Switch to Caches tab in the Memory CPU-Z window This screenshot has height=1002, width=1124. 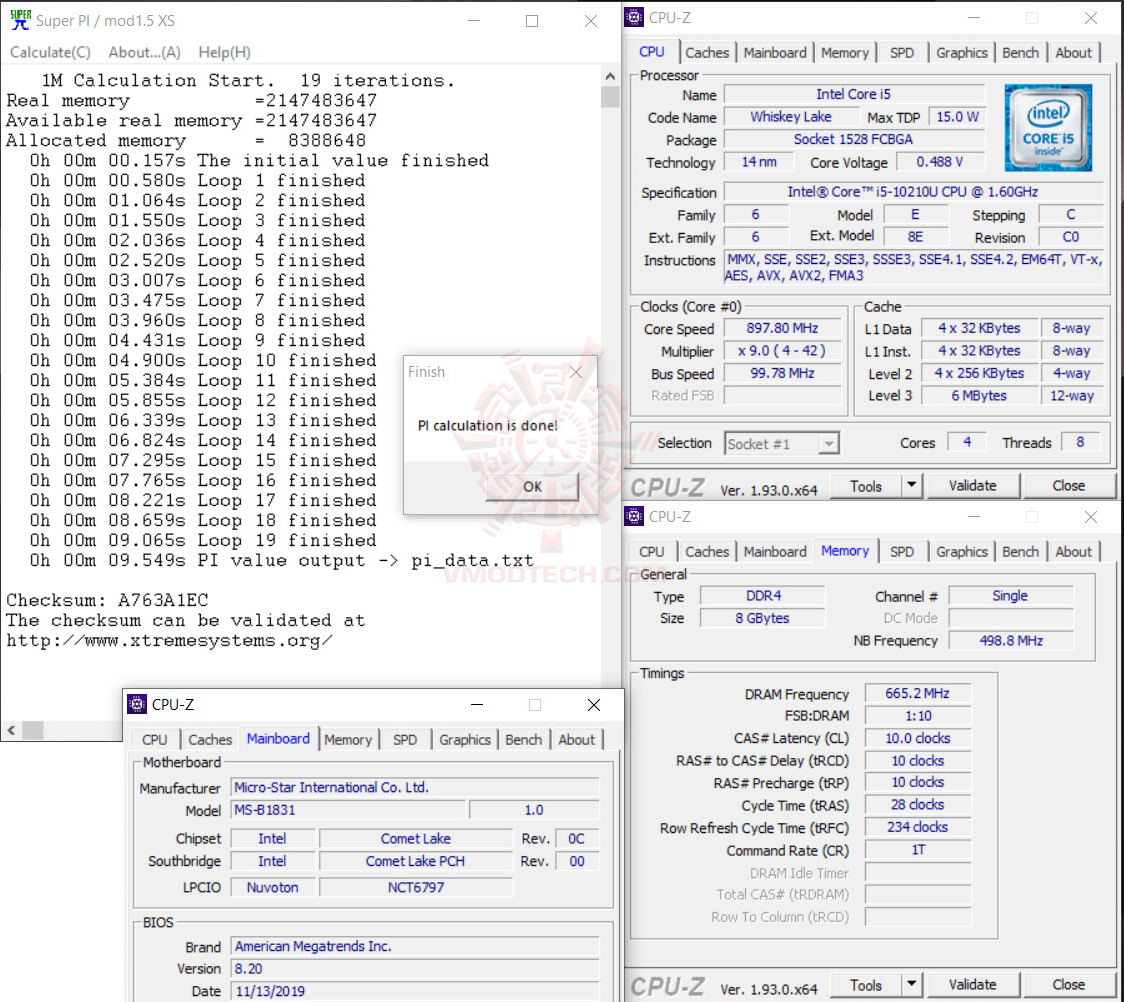tap(707, 551)
